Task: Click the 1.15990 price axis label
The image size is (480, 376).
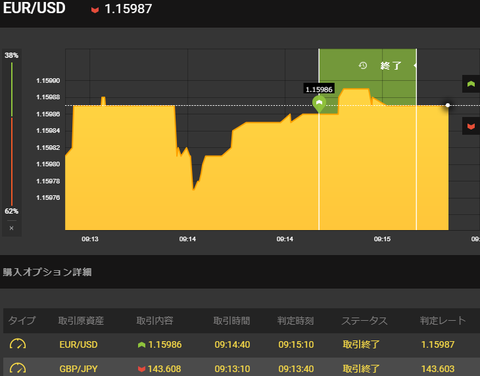Action: (x=48, y=81)
